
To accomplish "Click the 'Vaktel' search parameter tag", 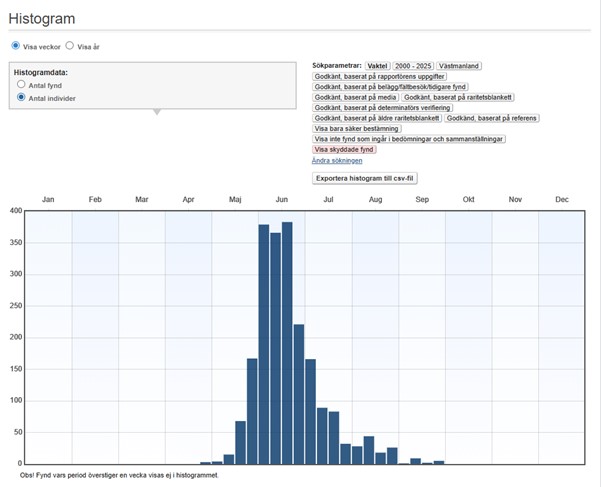I will pos(377,66).
